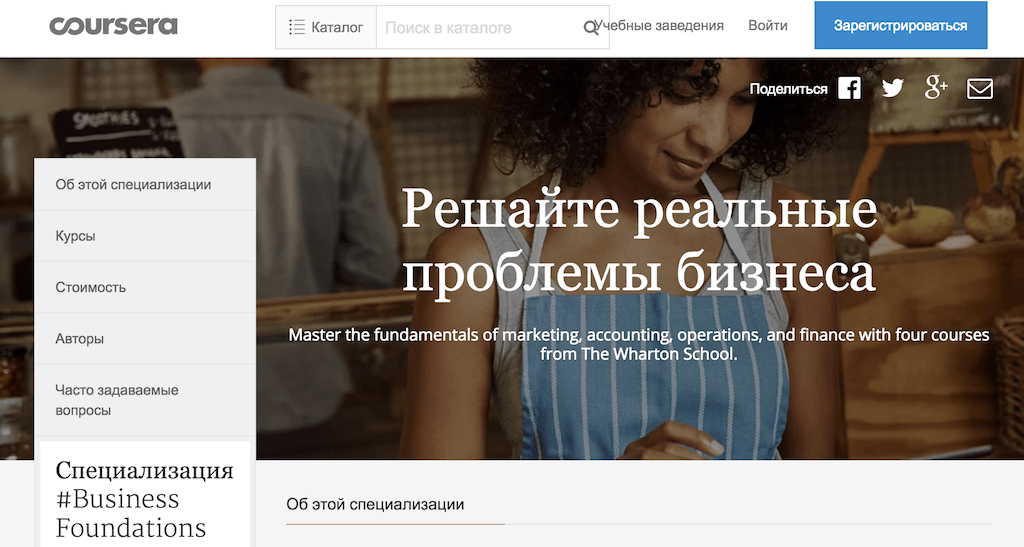Share via the Twitter bird icon

(x=893, y=88)
